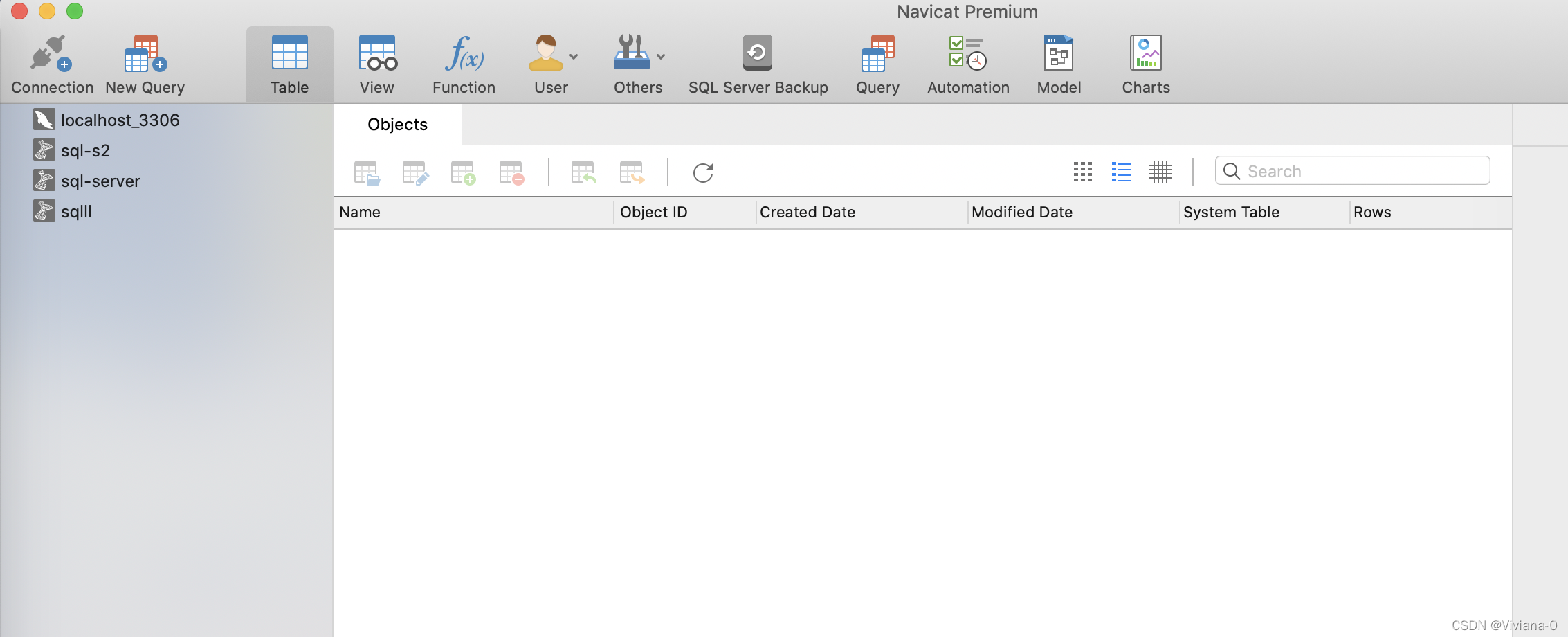Sort by Rows column header

pos(1430,213)
